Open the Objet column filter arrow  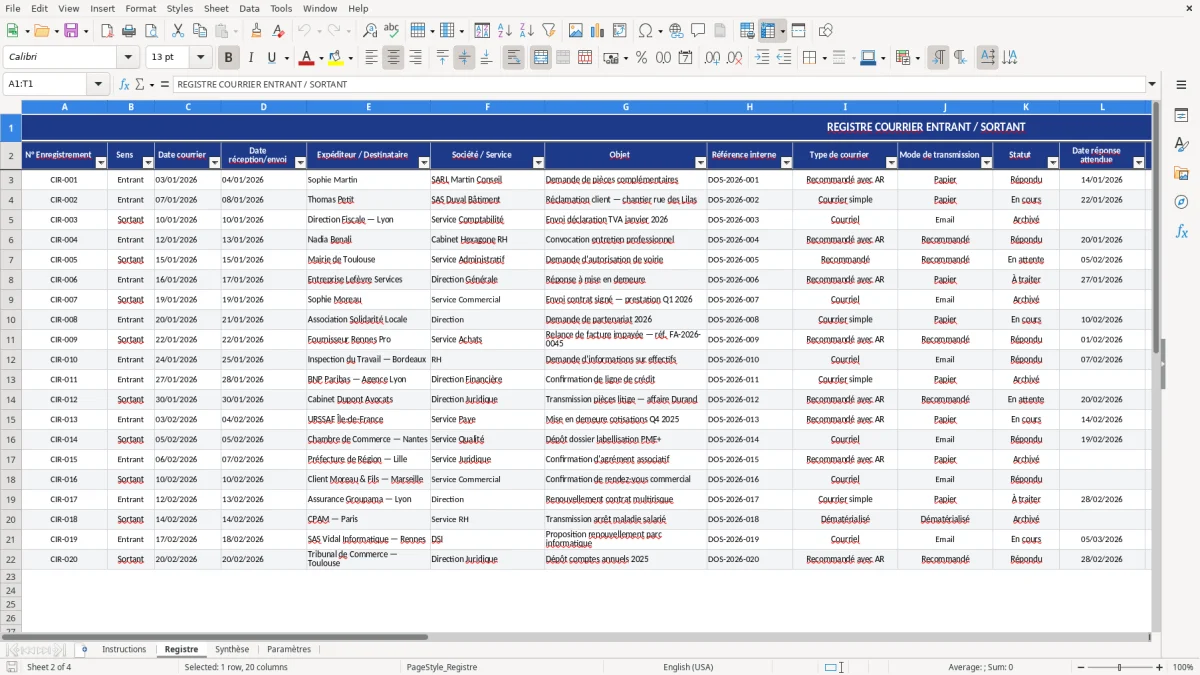[x=700, y=162]
